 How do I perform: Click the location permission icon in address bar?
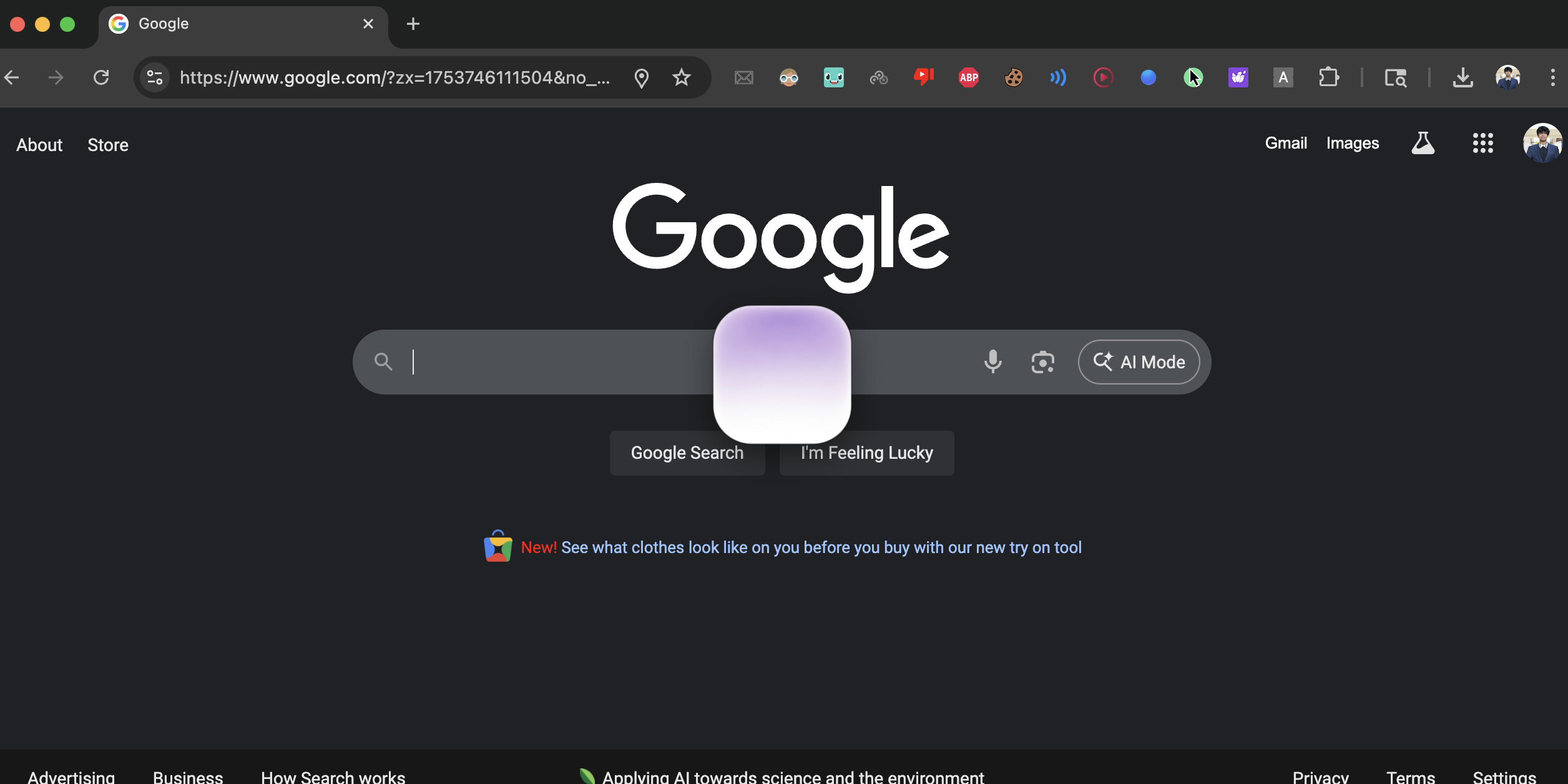(x=641, y=77)
